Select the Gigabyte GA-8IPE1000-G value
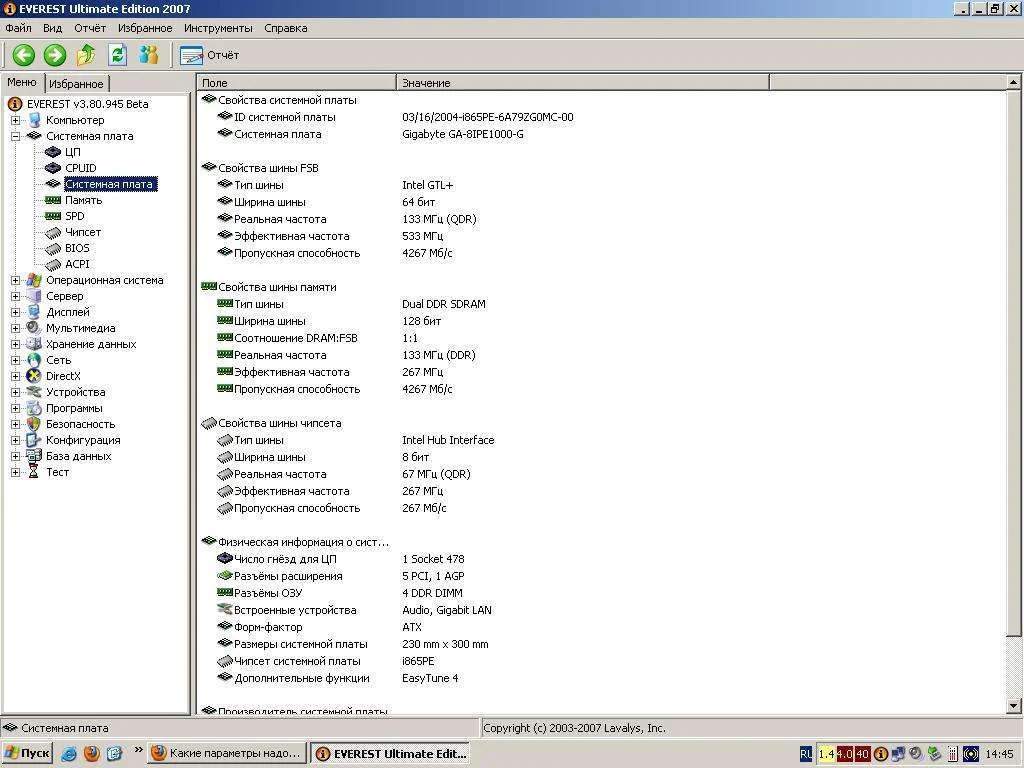The height and width of the screenshot is (768, 1024). tap(462, 135)
